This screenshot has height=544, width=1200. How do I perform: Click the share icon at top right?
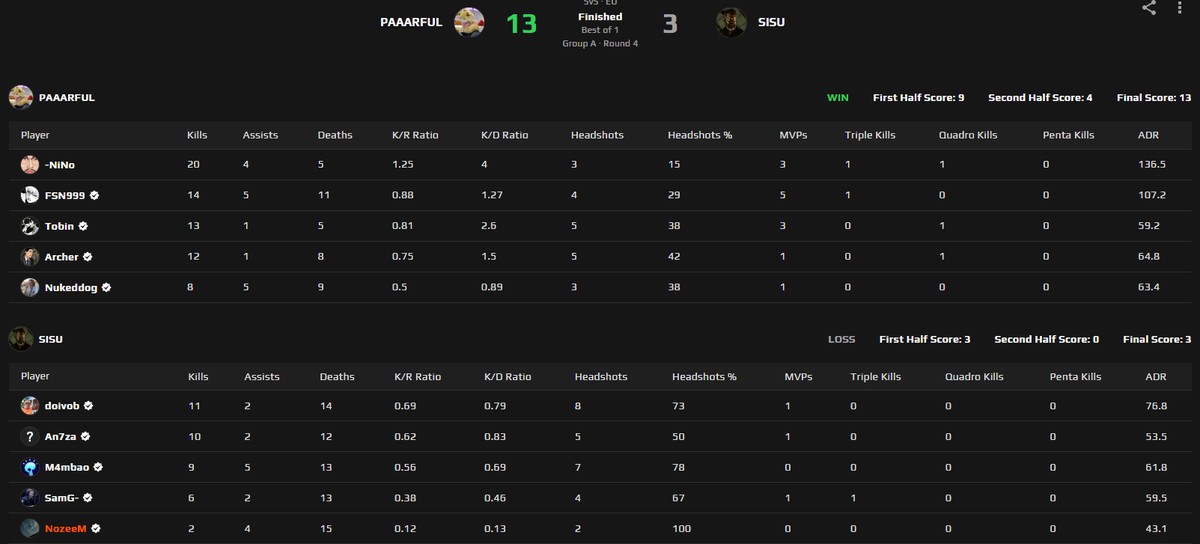[x=1149, y=8]
